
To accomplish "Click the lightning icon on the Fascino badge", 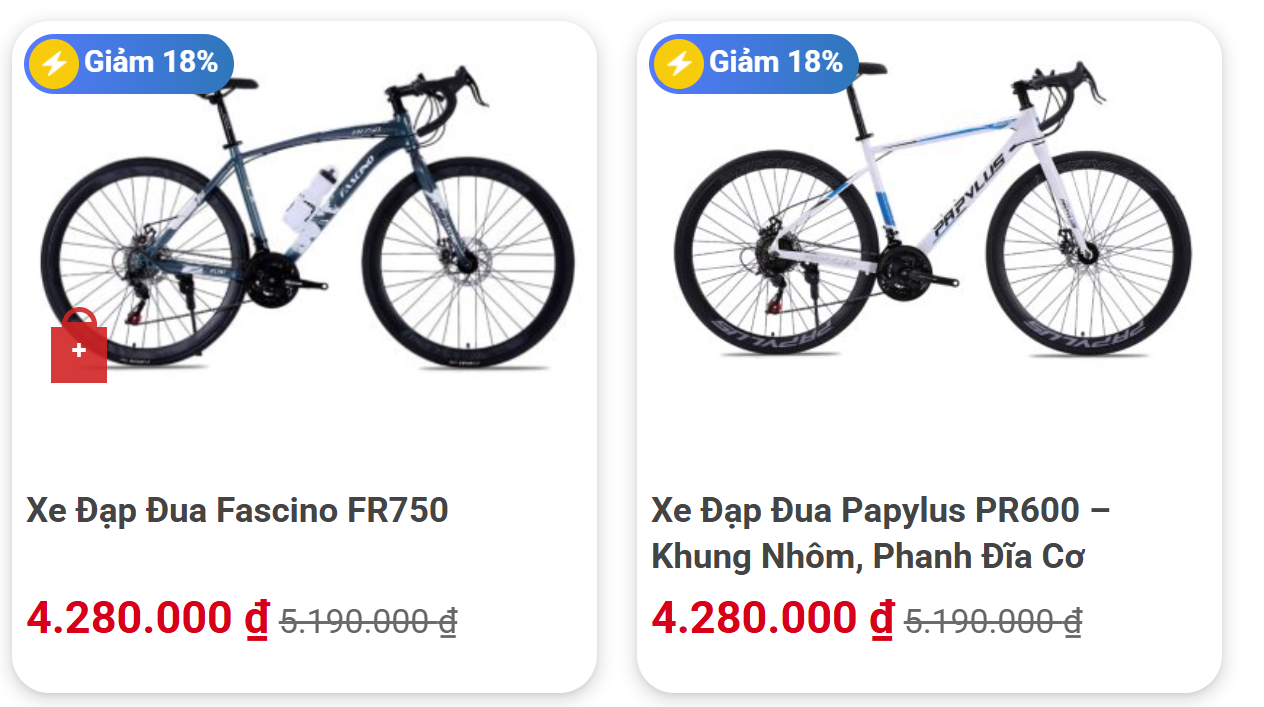I will pos(54,64).
